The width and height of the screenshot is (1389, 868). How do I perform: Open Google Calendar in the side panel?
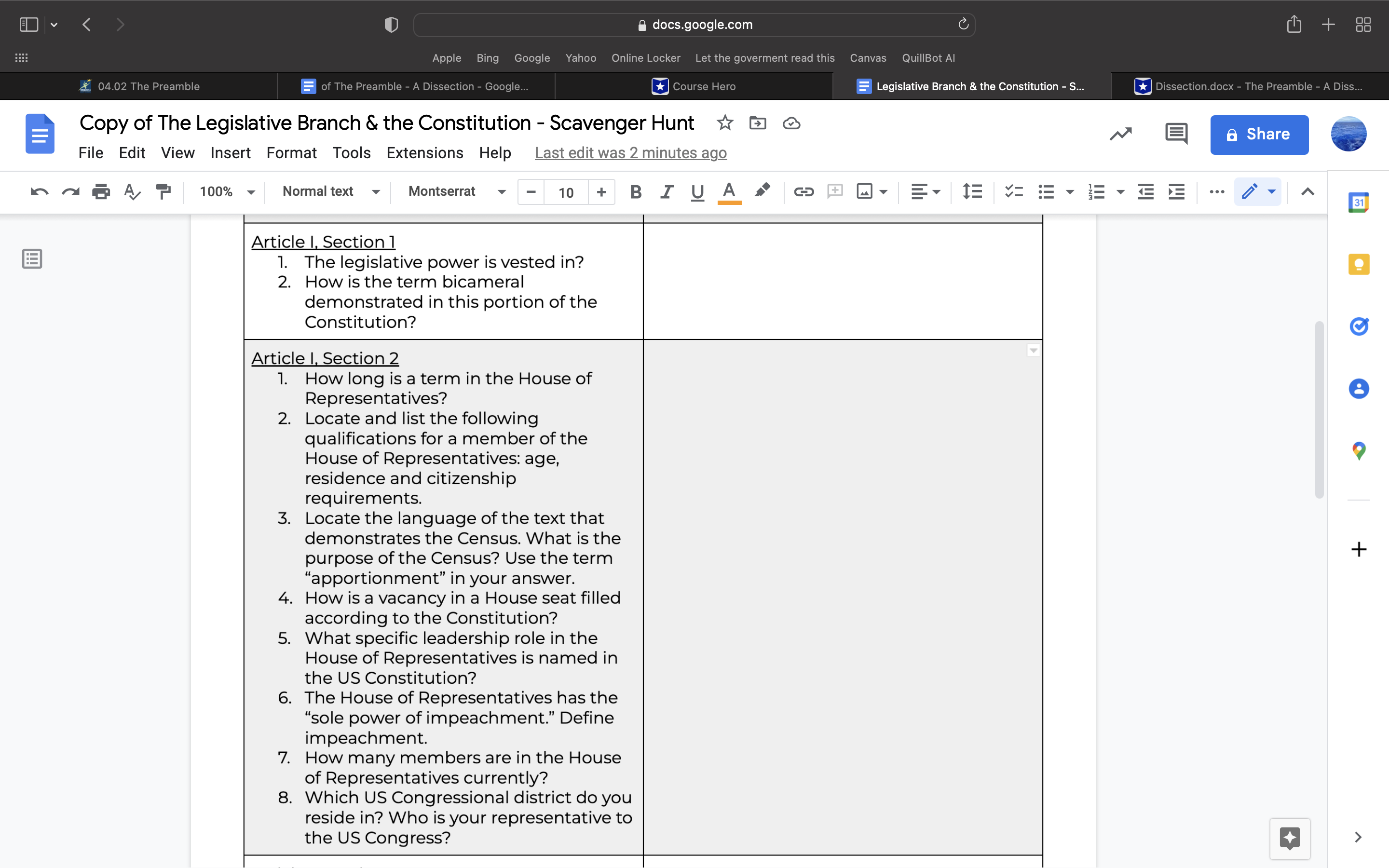tap(1359, 202)
